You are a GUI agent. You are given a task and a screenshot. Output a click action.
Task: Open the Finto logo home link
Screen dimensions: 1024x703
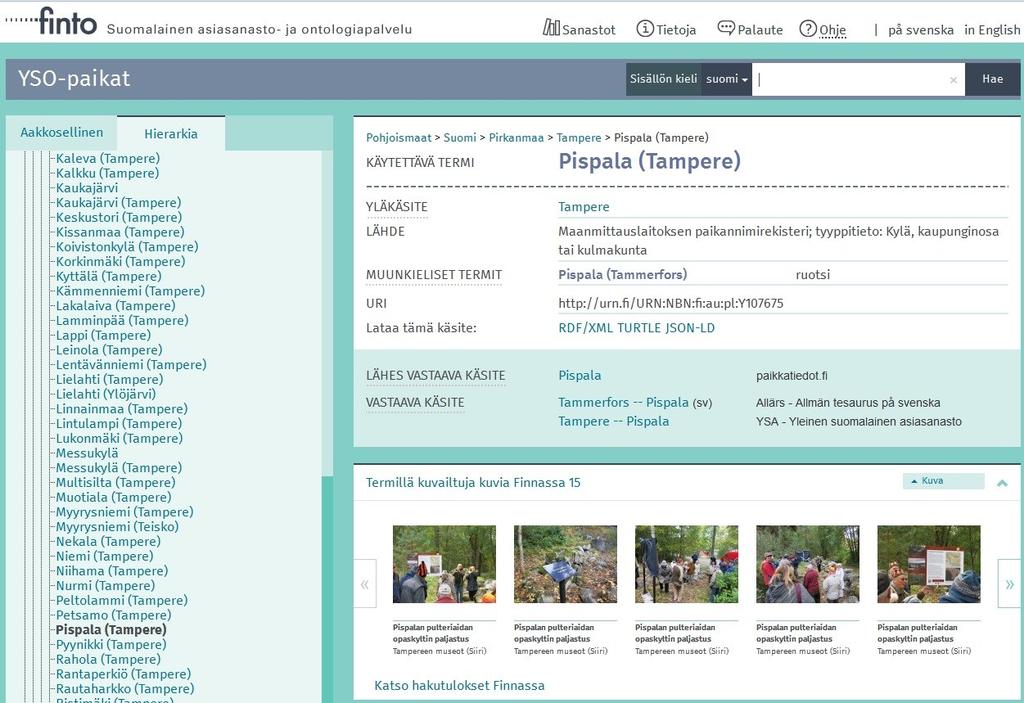pyautogui.click(x=52, y=22)
